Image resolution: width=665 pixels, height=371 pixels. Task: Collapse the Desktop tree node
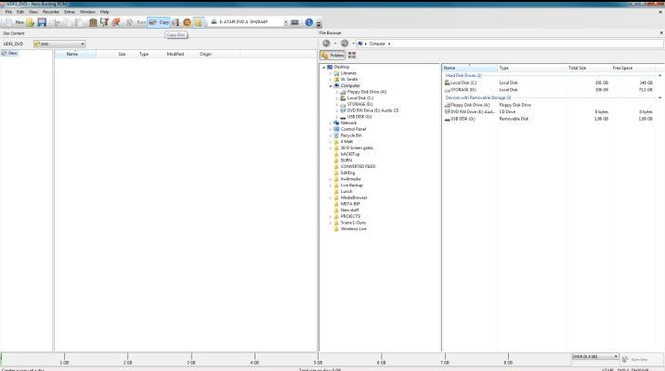pos(324,67)
